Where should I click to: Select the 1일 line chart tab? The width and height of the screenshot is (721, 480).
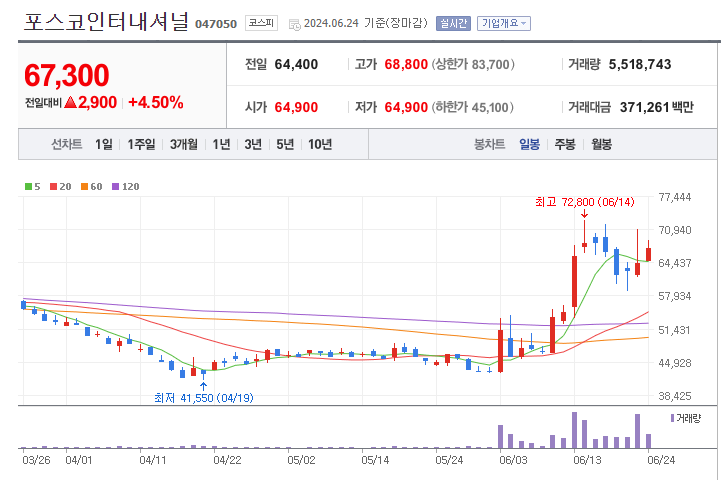point(103,144)
